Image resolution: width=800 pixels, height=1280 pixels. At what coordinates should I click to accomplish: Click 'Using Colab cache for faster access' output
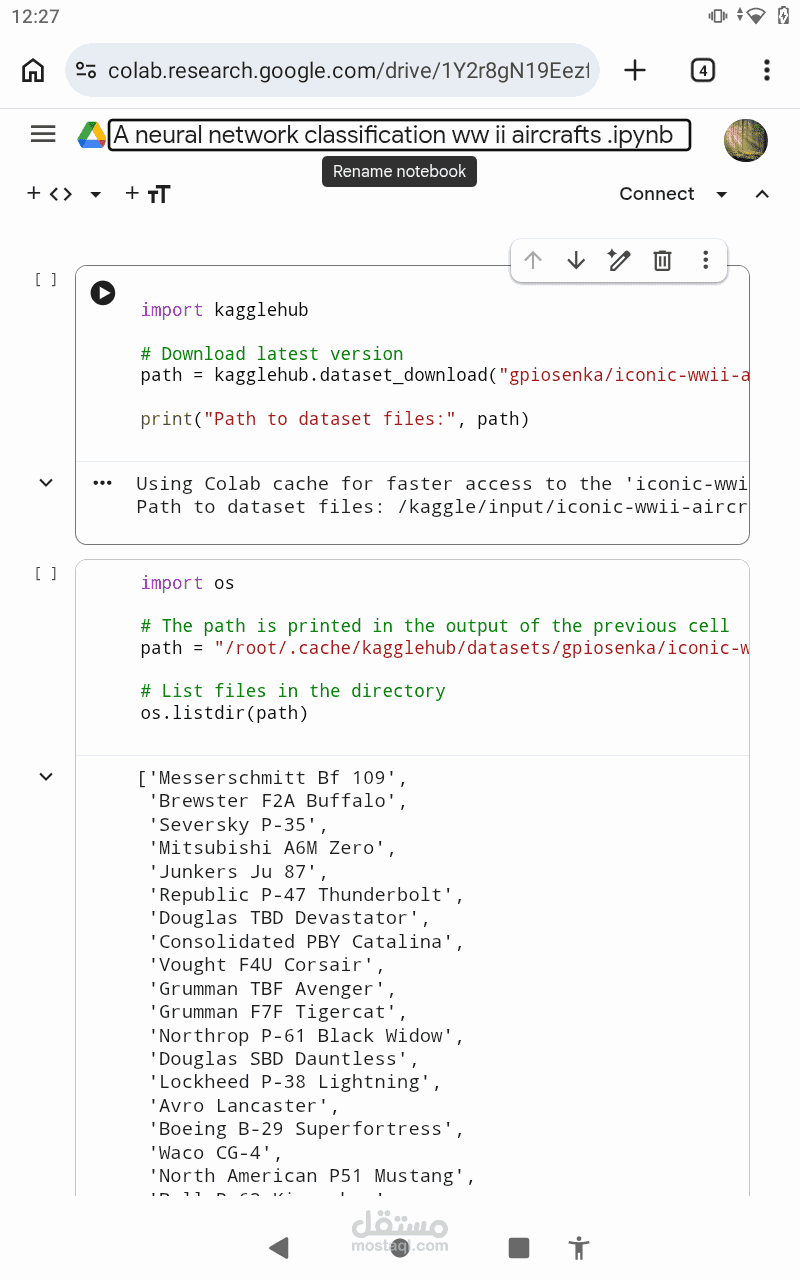[x=442, y=484]
